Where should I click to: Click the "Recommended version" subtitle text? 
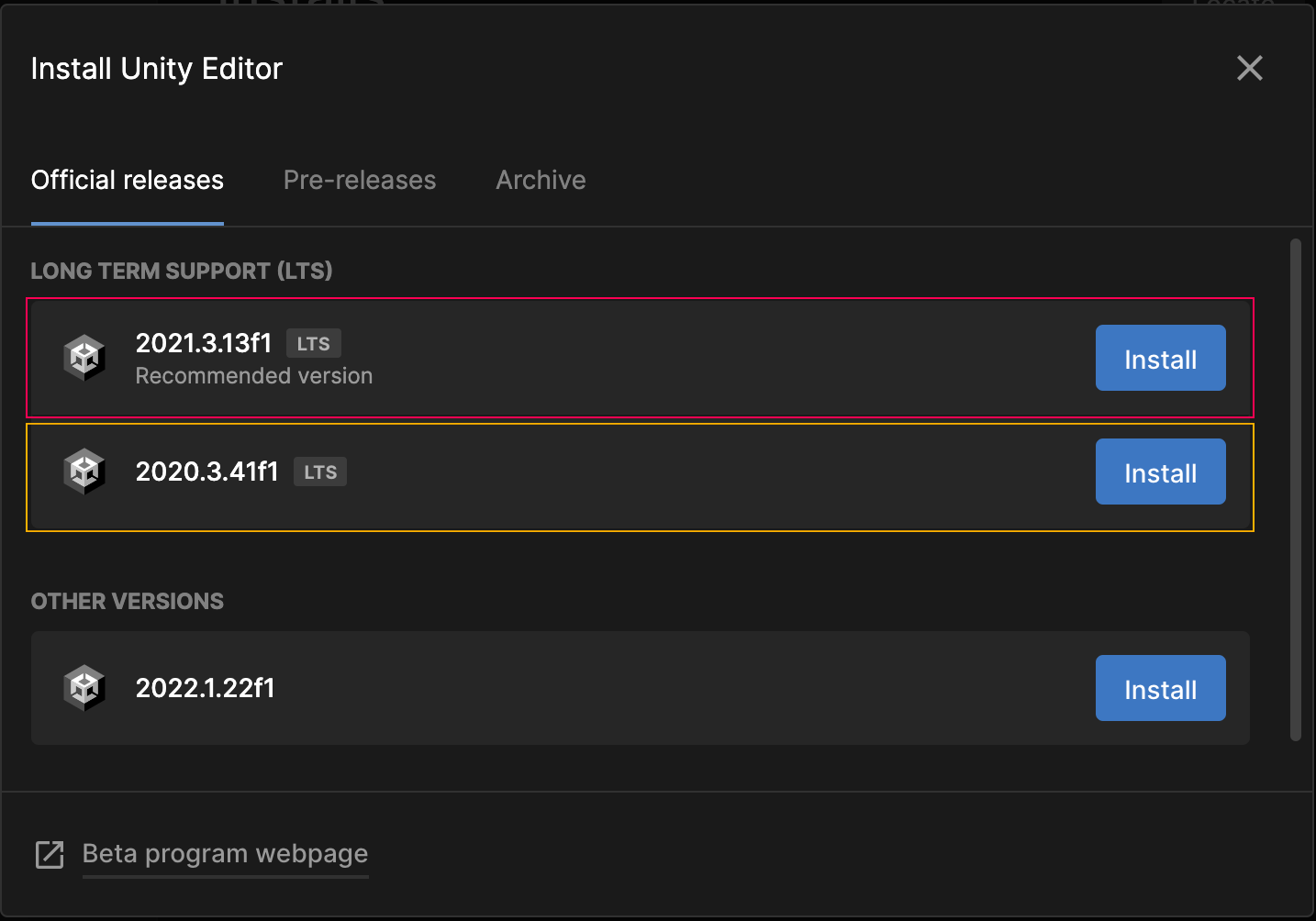tap(254, 376)
